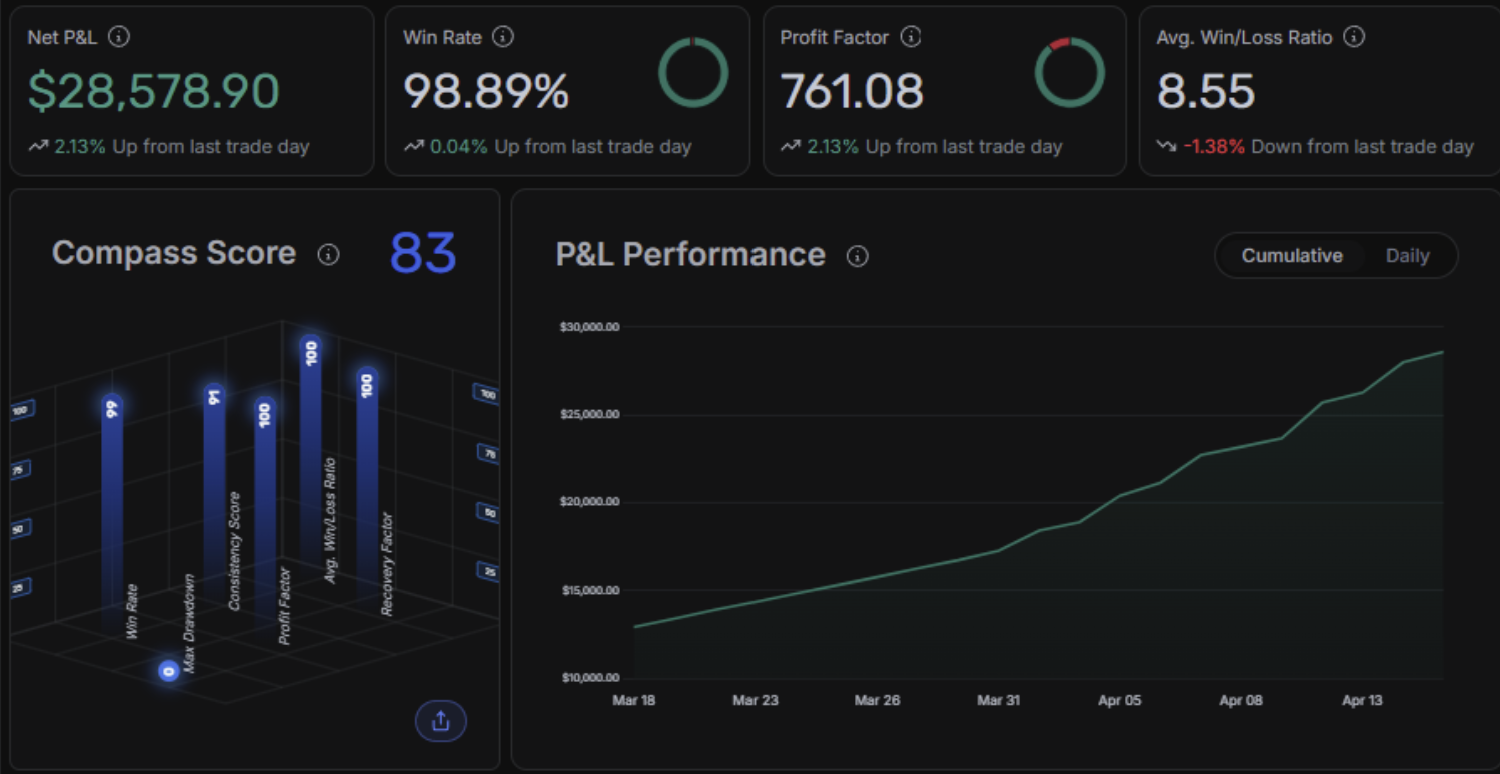Click the "Mar 18" date label

point(633,700)
